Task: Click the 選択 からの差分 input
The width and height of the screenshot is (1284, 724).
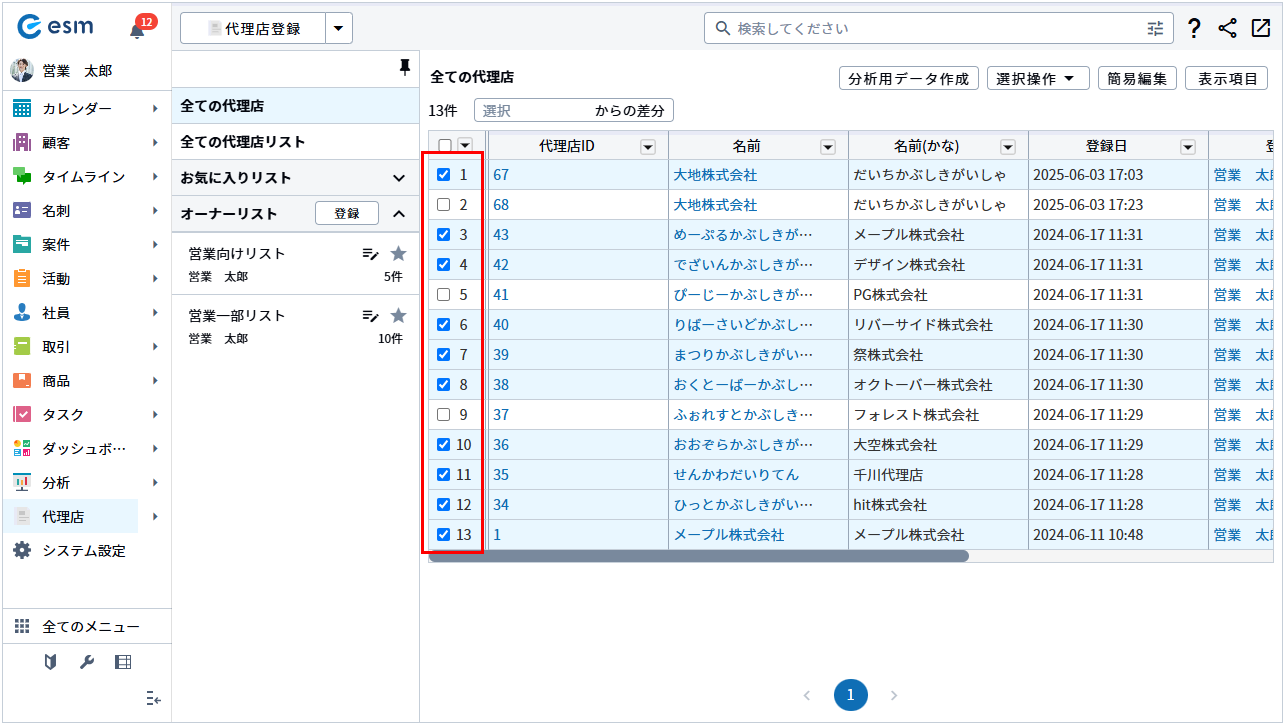Action: (574, 110)
